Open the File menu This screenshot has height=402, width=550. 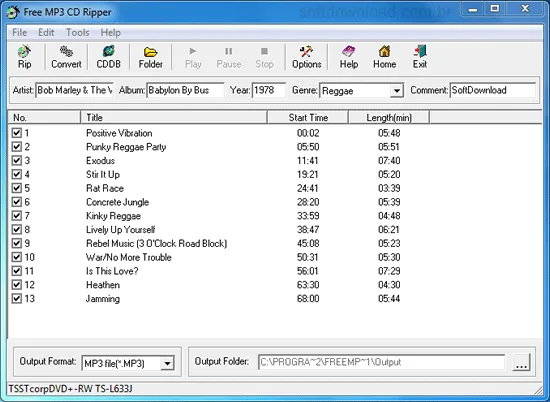pos(19,33)
